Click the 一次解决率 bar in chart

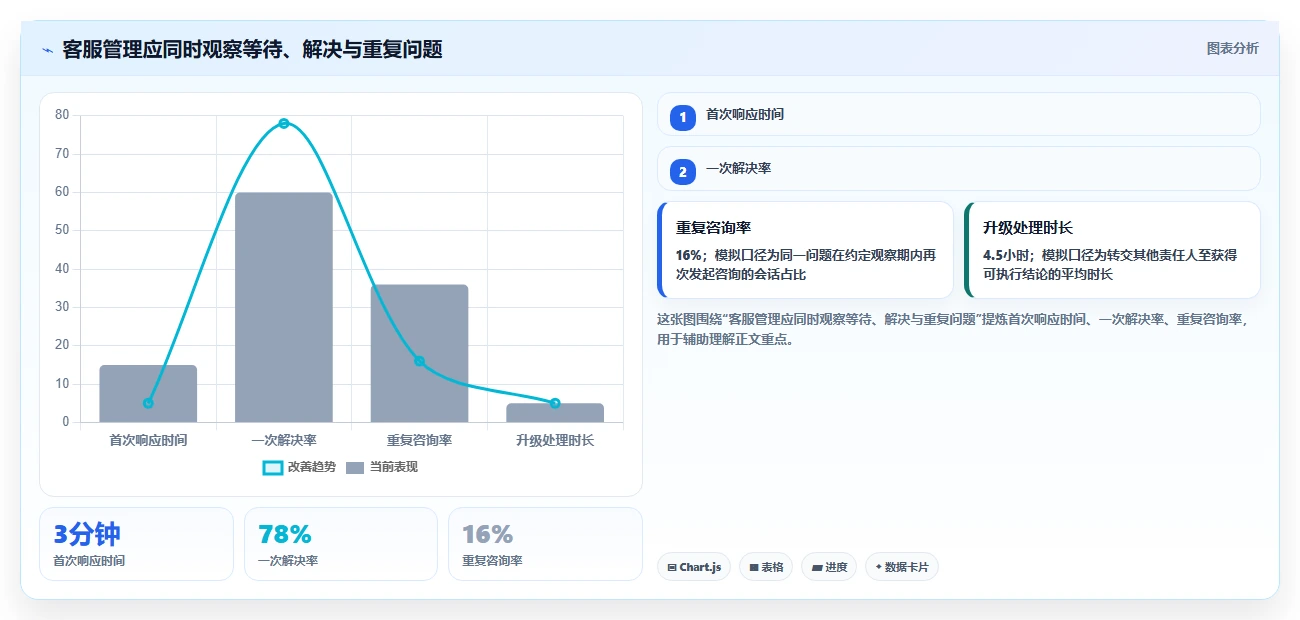pos(284,307)
